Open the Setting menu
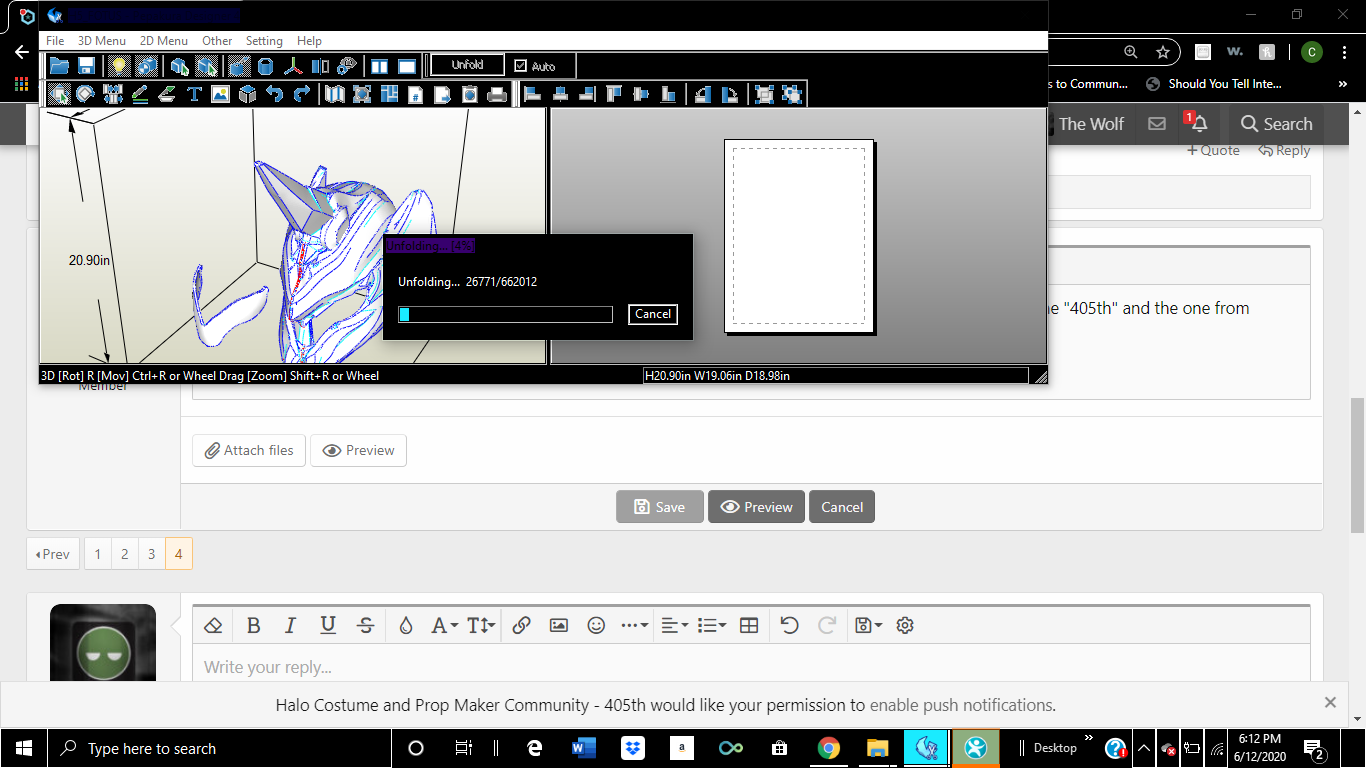Viewport: 1366px width, 768px height. point(264,41)
